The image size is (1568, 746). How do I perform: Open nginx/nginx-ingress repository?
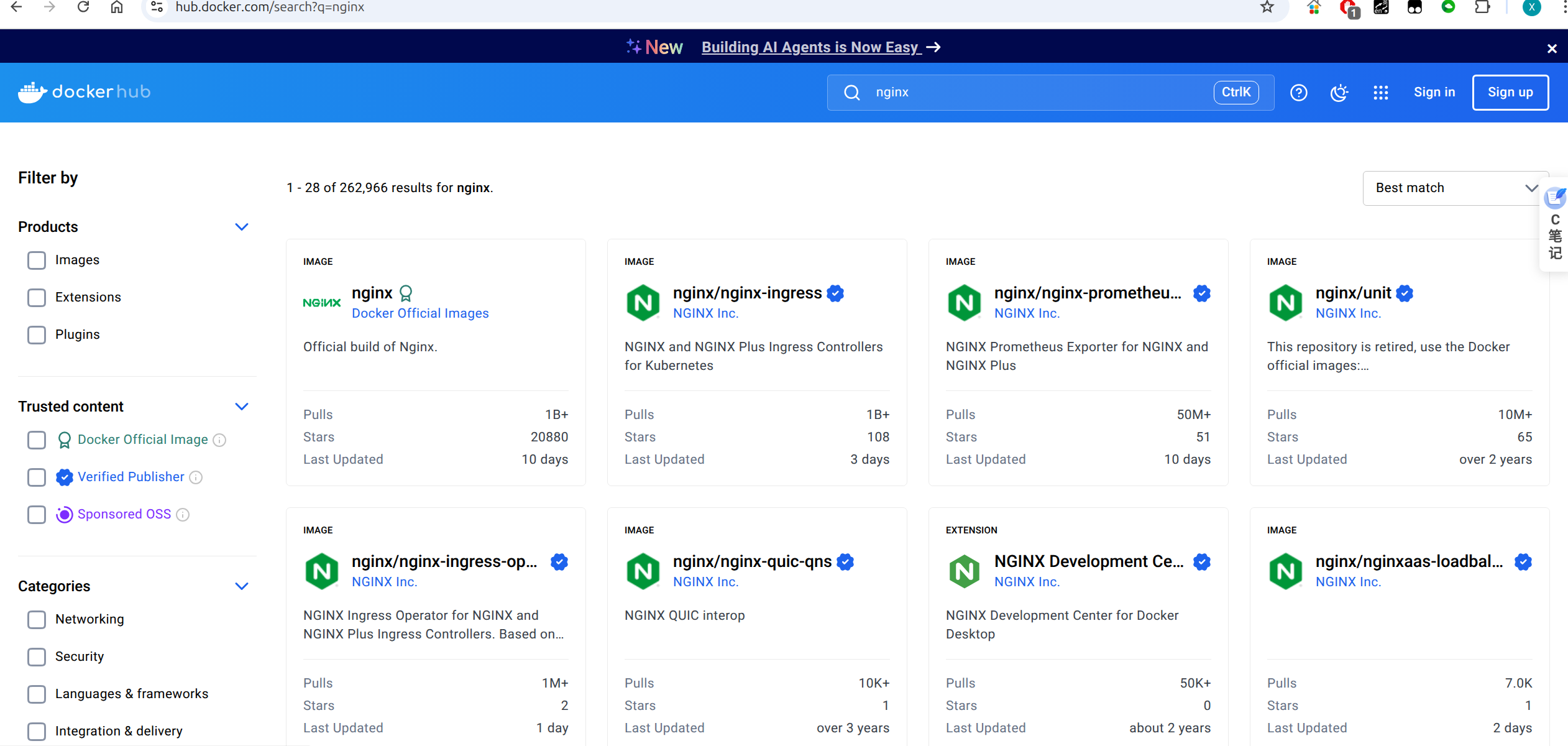click(747, 293)
